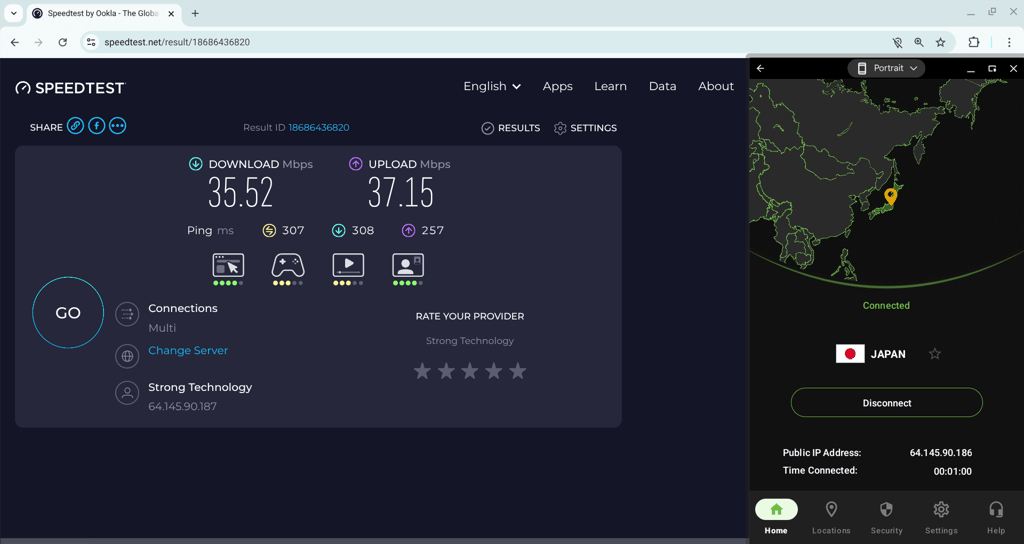Click the Strong Technology IP 64.145.90.187
Viewport: 1024px width, 544px height.
point(182,406)
